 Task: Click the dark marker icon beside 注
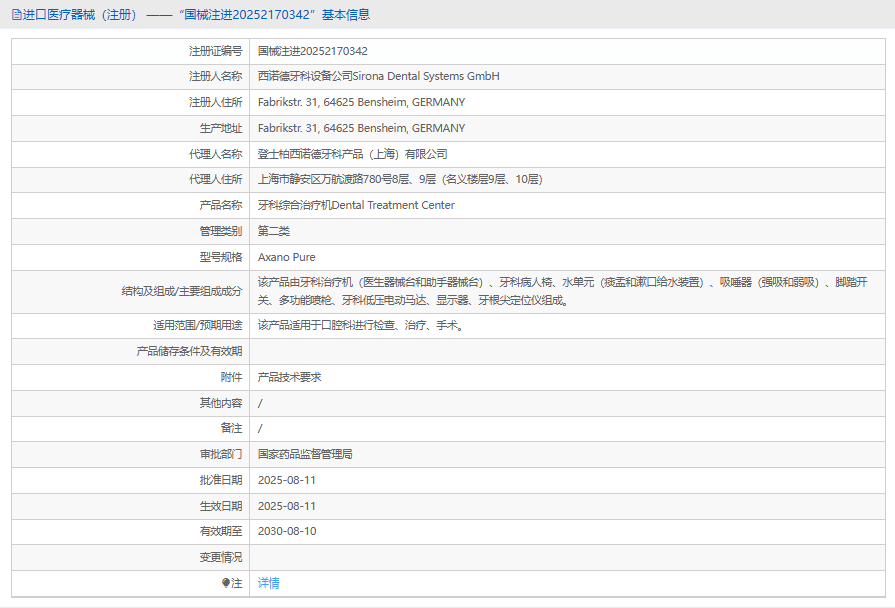pos(225,583)
